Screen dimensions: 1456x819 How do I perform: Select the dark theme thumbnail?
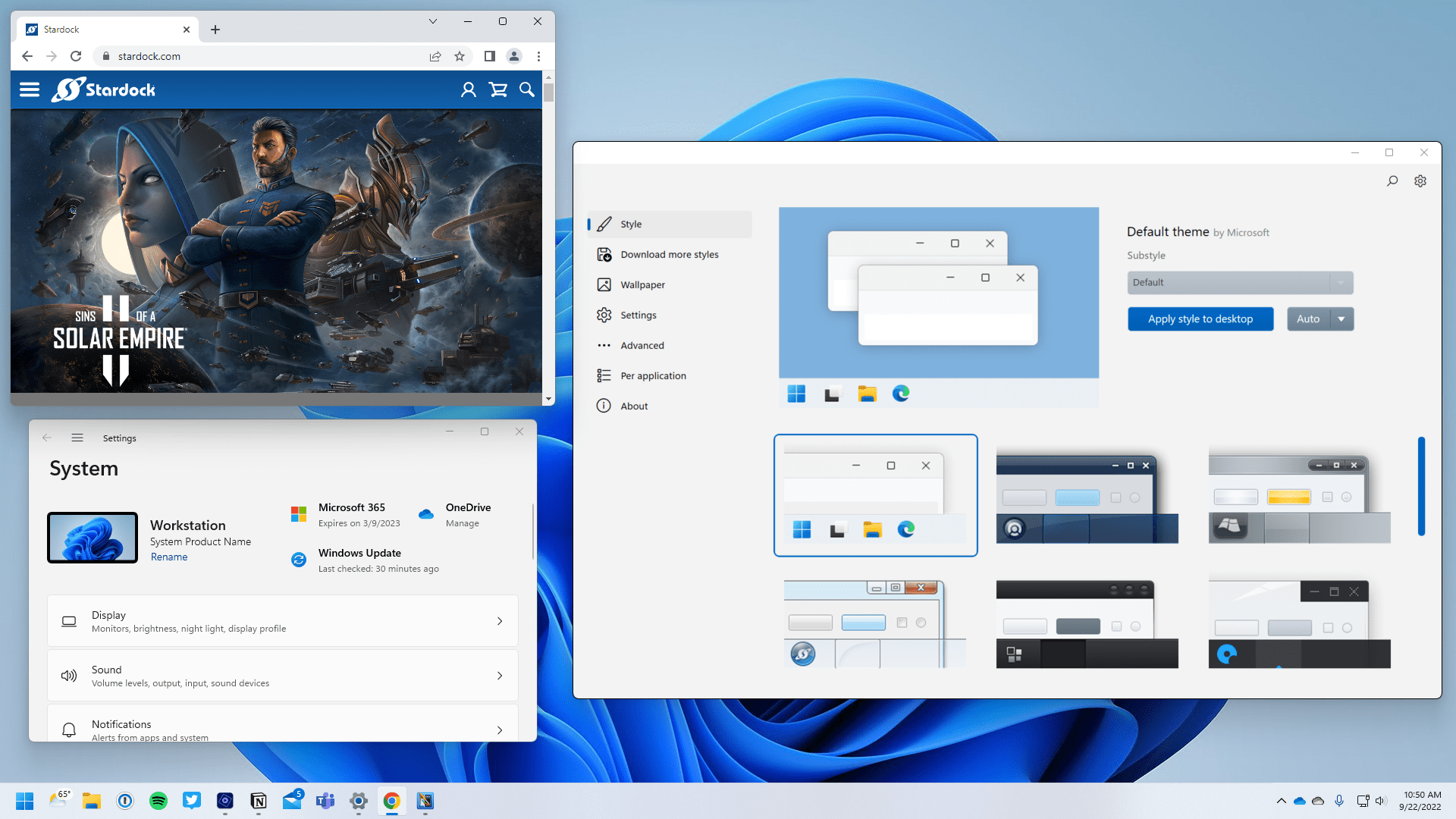point(1087,625)
